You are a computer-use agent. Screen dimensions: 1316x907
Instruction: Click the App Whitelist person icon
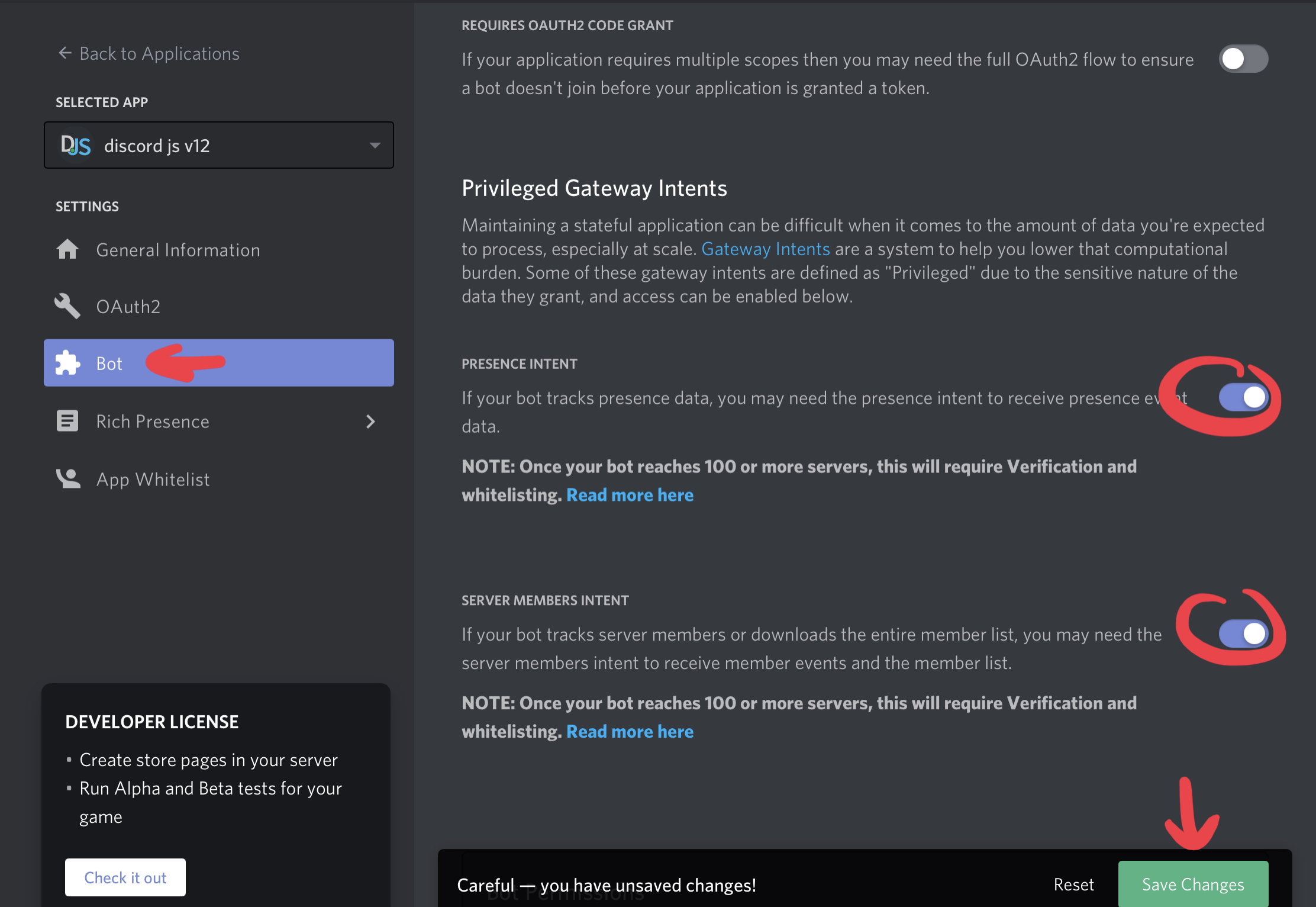[69, 478]
